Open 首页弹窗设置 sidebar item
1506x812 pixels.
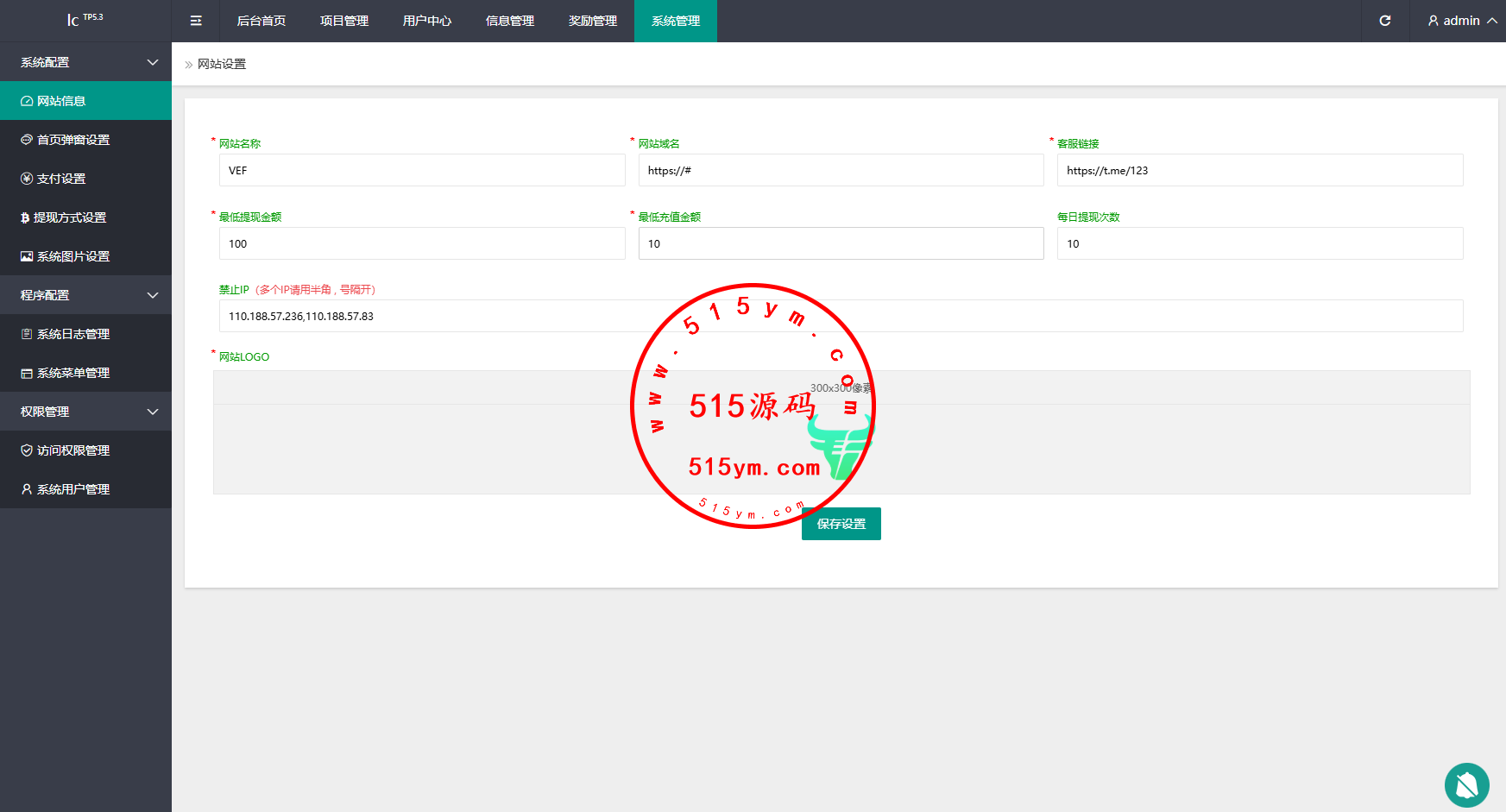coord(73,140)
